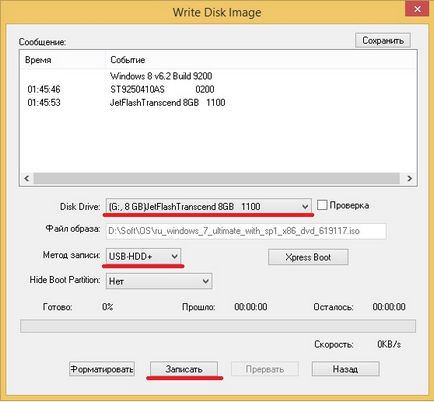Click the horizontal scrollbar of the log
The image size is (434, 402).
tap(217, 178)
